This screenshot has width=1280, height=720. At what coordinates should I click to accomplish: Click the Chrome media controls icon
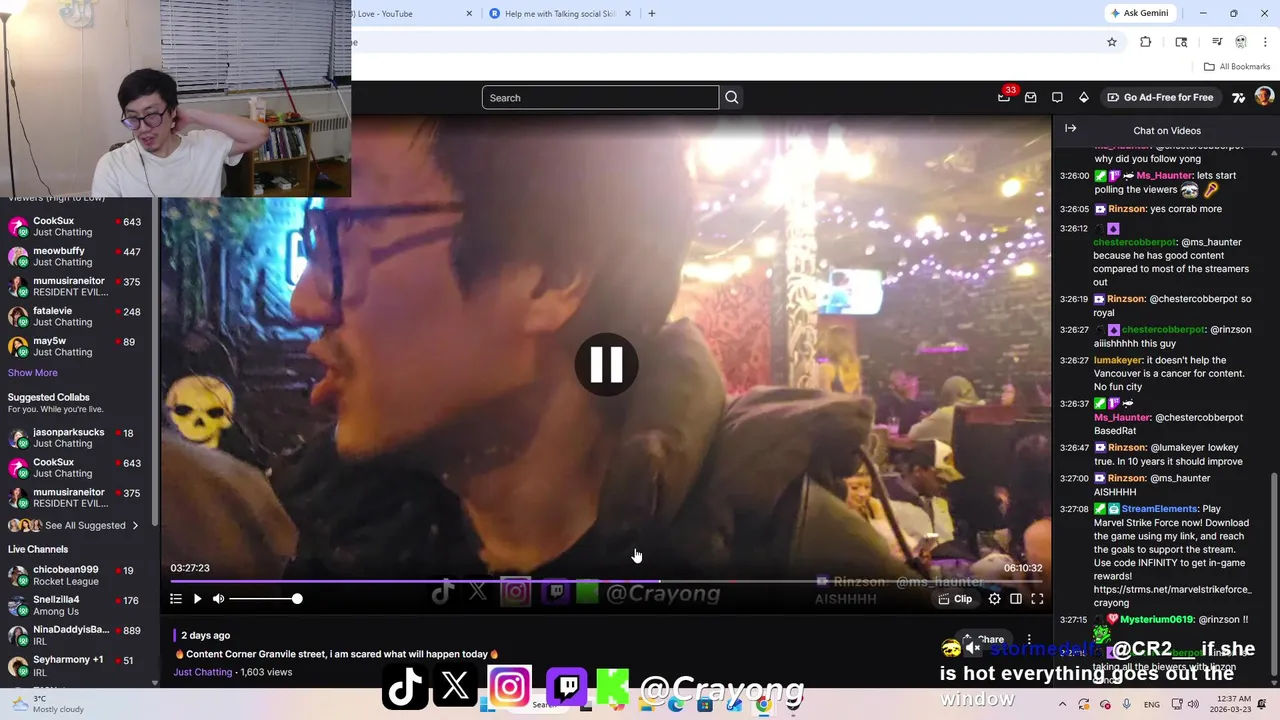(1217, 42)
